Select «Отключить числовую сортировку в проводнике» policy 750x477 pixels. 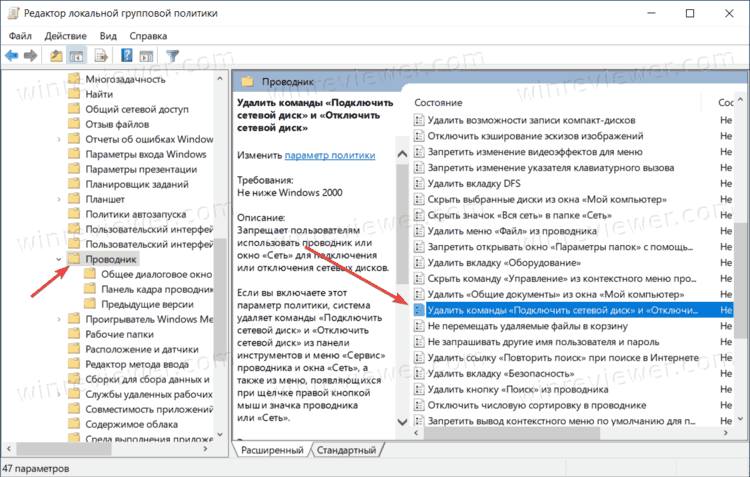(x=537, y=405)
